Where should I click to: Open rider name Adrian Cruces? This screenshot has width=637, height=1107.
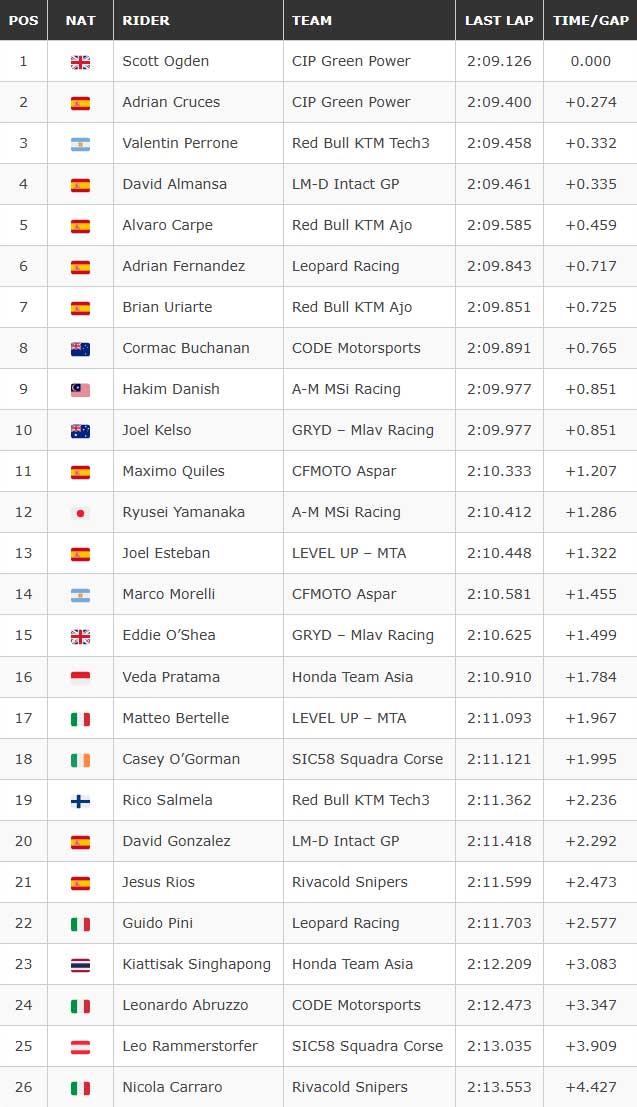(x=171, y=102)
